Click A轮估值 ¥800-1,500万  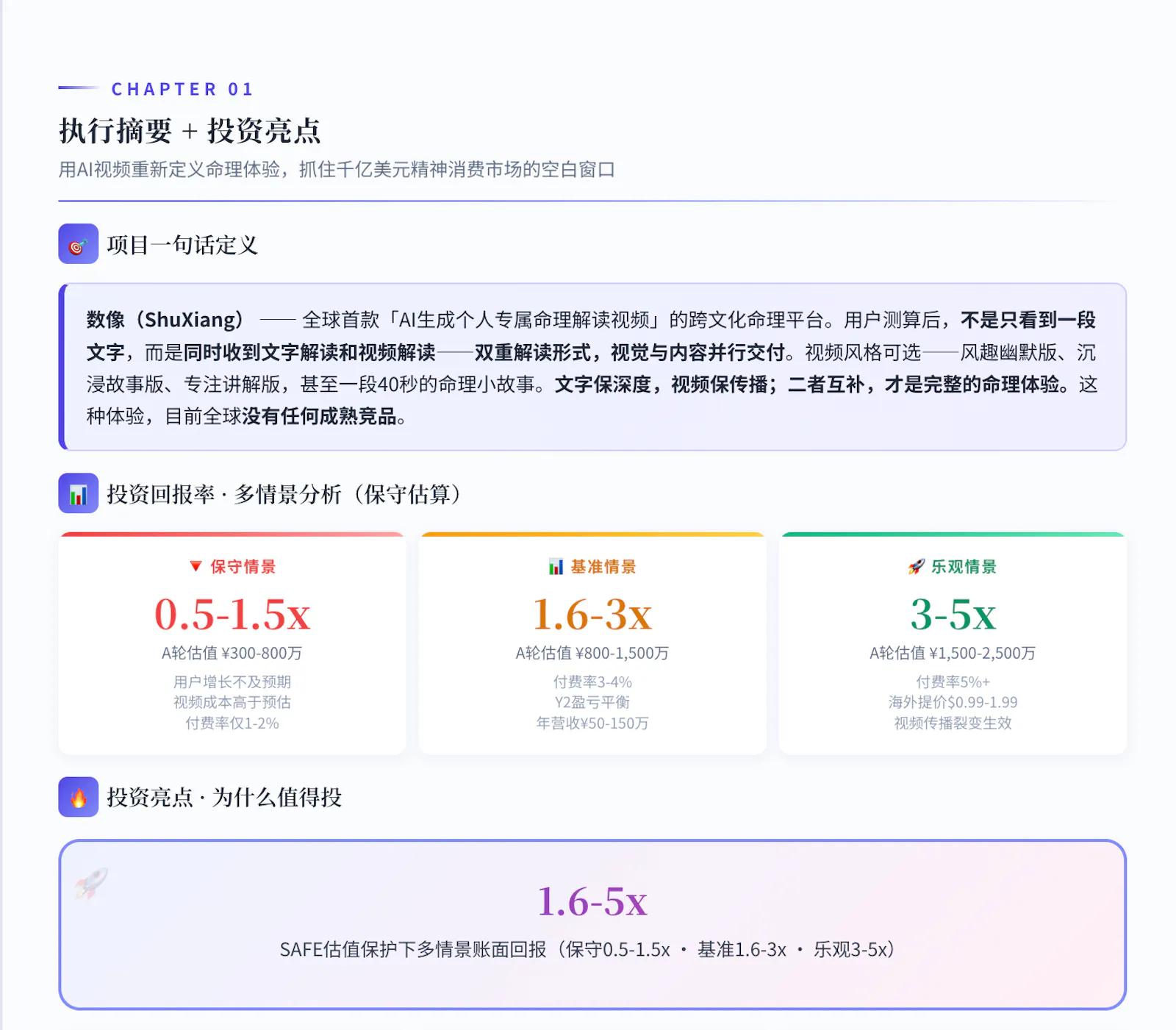(x=592, y=653)
